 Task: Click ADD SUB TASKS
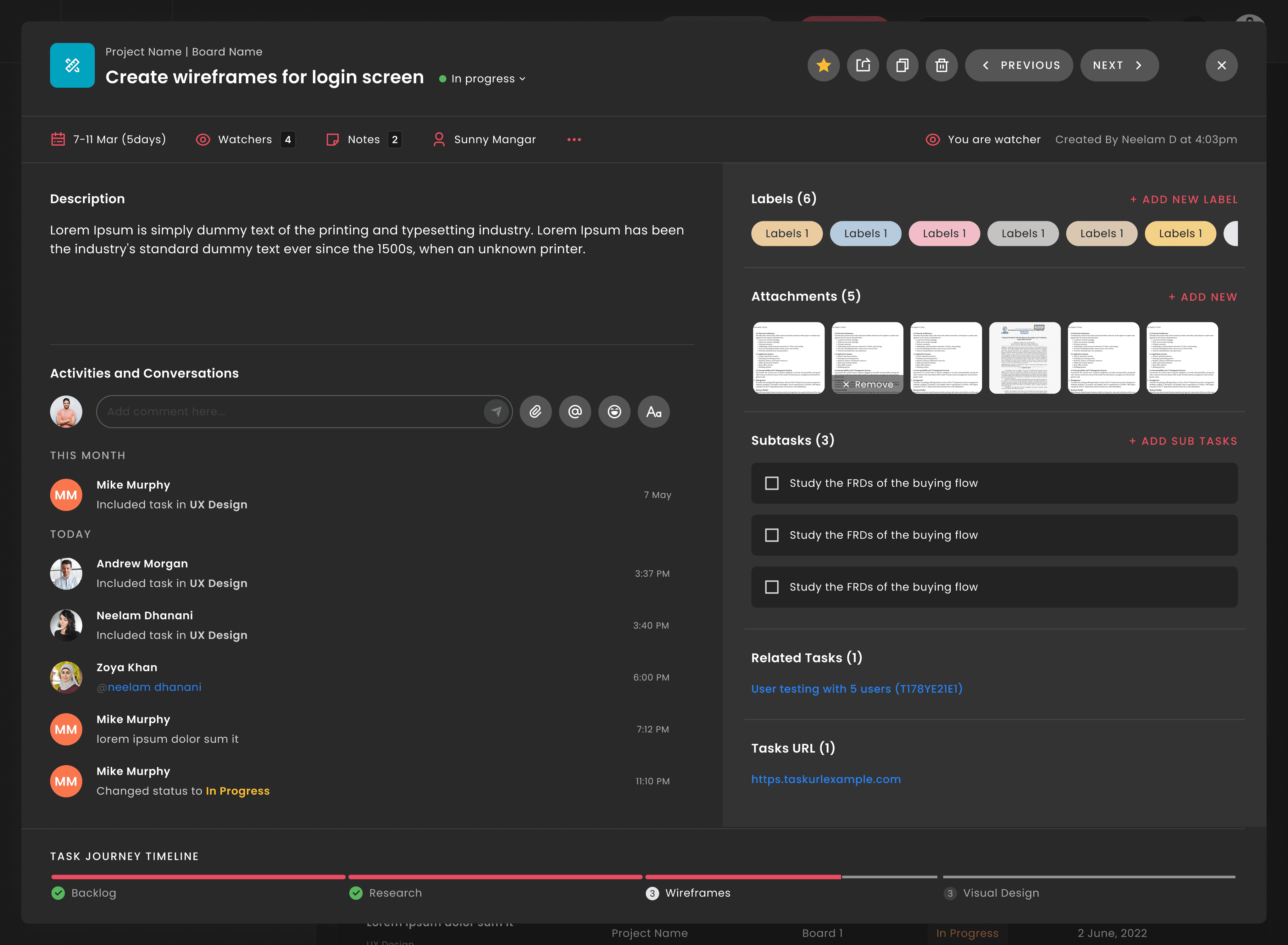[x=1183, y=441]
